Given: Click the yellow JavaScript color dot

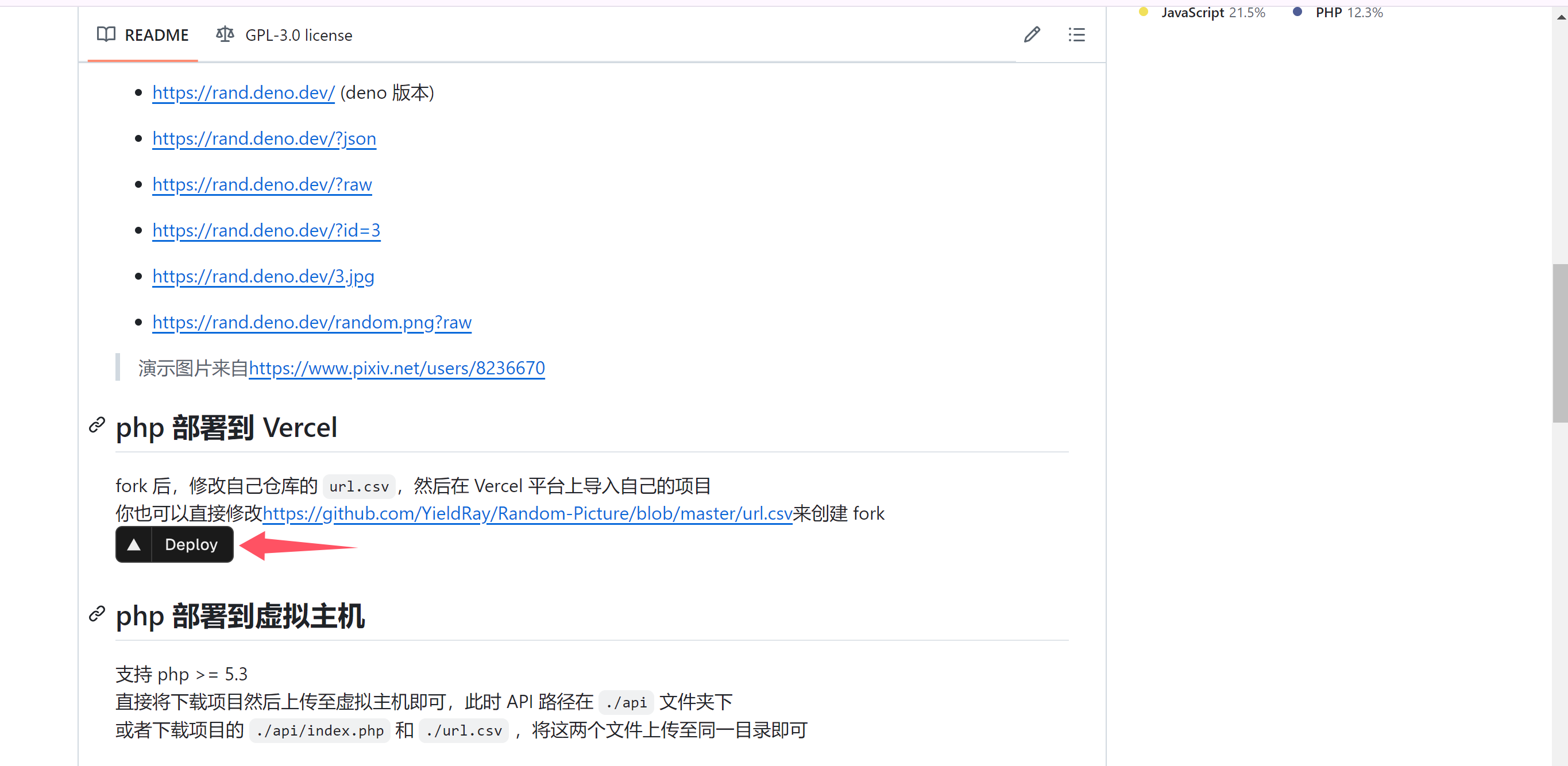Looking at the screenshot, I should coord(1143,11).
